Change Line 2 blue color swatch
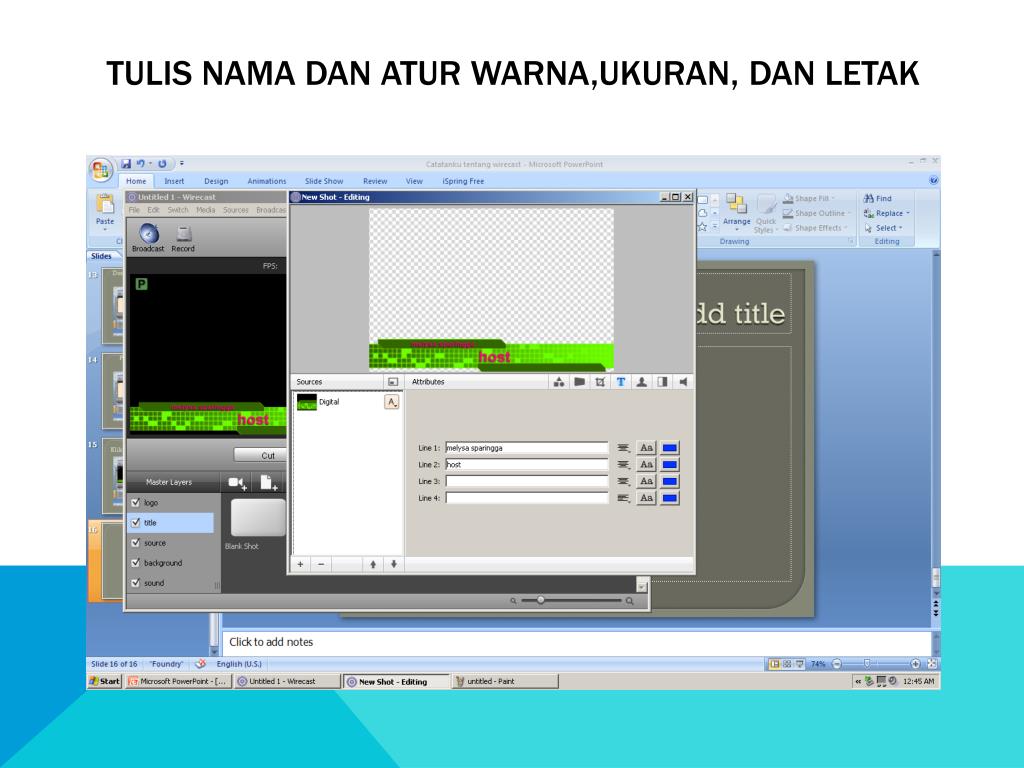 tap(669, 464)
